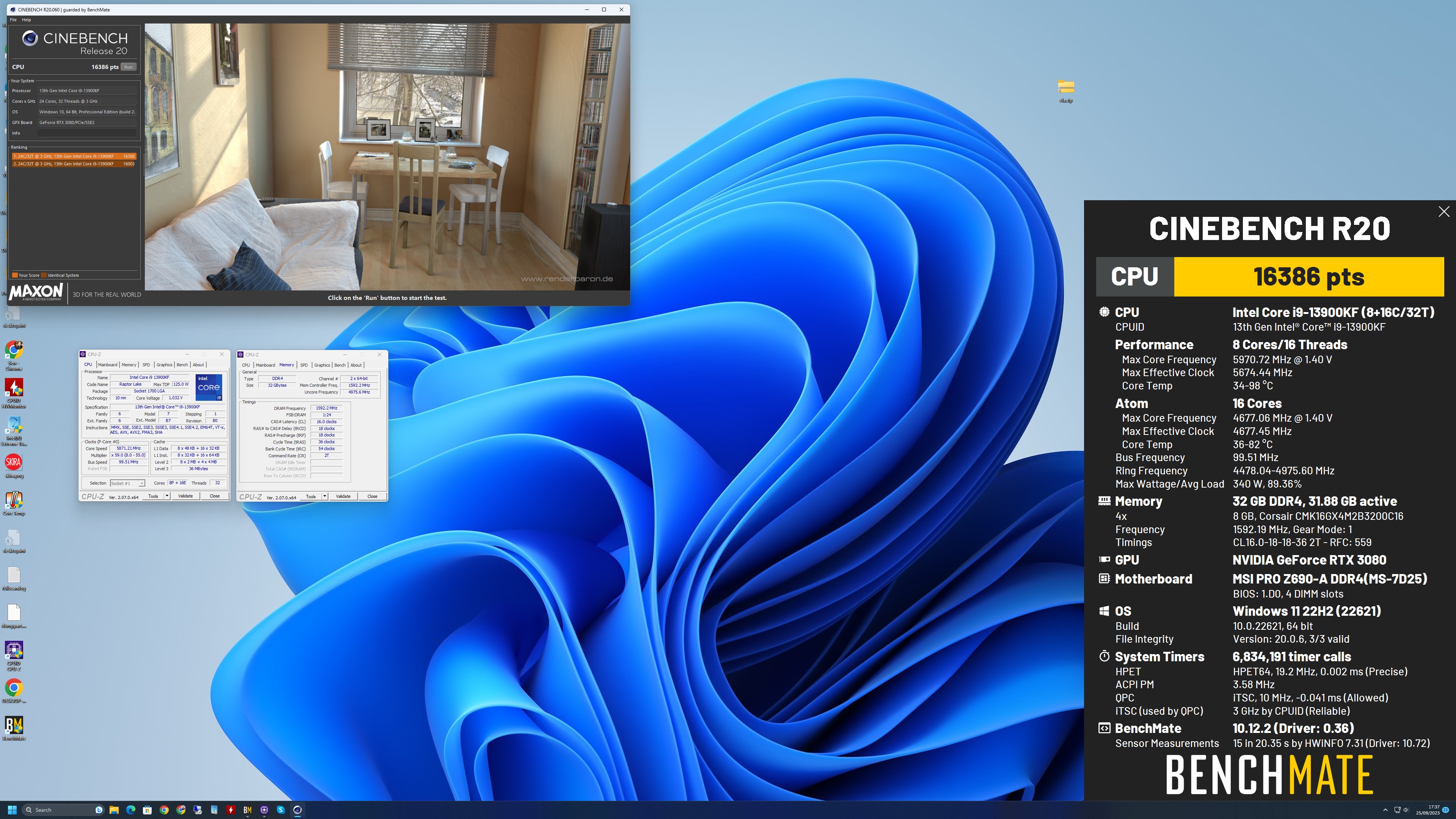Open Ben - Chrome desktop shortcut

14,355
